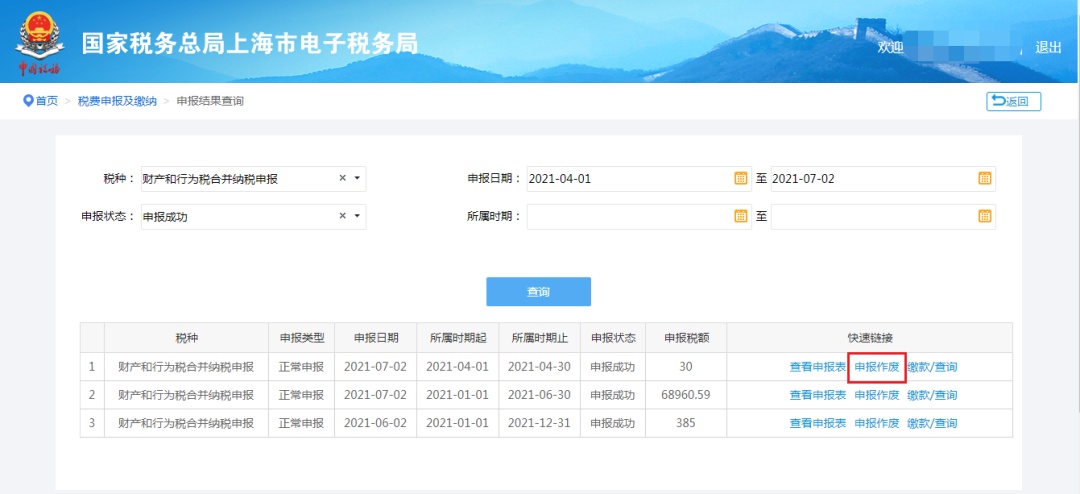Click the 返回 button
The width and height of the screenshot is (1080, 494).
tap(1013, 101)
